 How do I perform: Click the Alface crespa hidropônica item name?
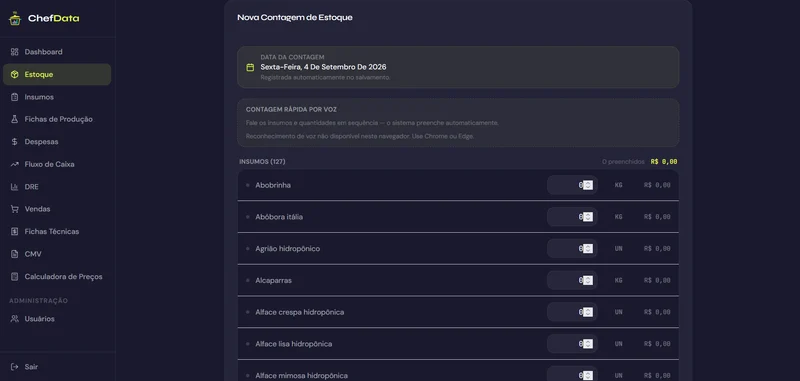[299, 312]
